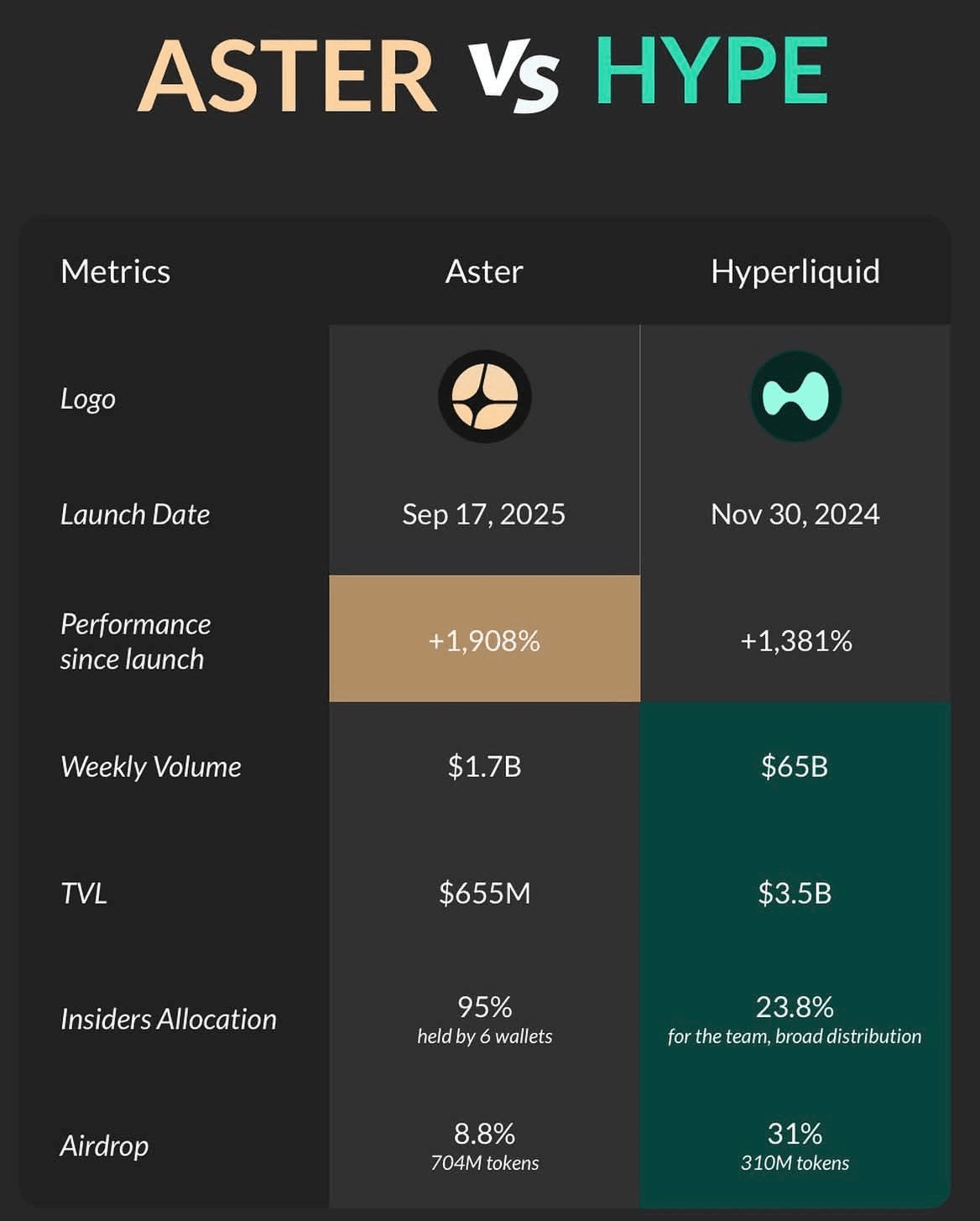This screenshot has width=980, height=1221.
Task: Click the $3.5B TVL value
Action: point(795,893)
